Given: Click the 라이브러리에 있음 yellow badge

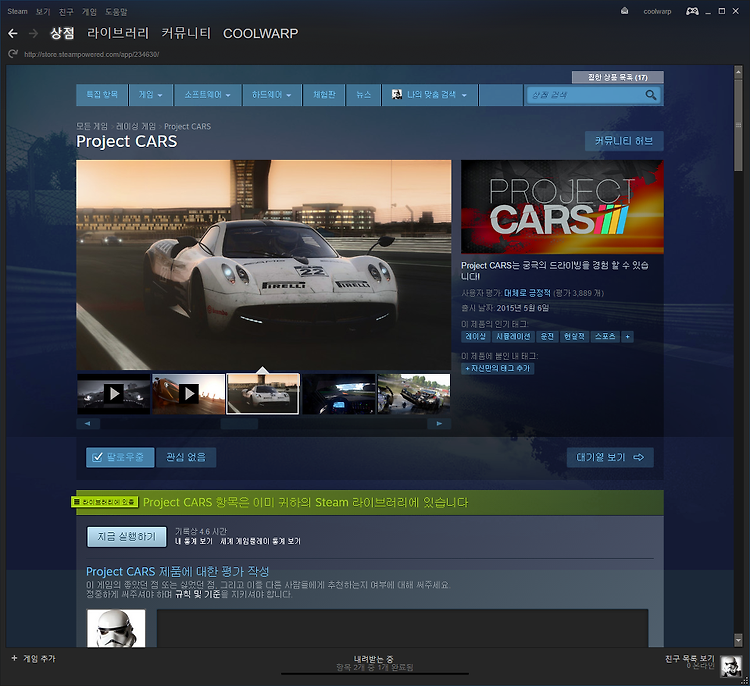Looking at the screenshot, I should click(105, 501).
